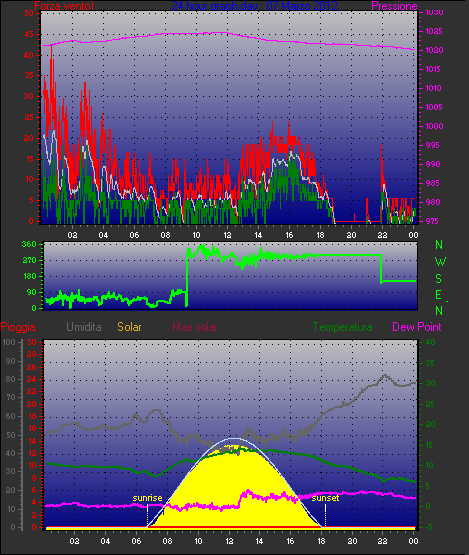Image resolution: width=469 pixels, height=555 pixels.
Task: Click hour "22" on the wind chart time axis
Action: pyautogui.click(x=382, y=235)
